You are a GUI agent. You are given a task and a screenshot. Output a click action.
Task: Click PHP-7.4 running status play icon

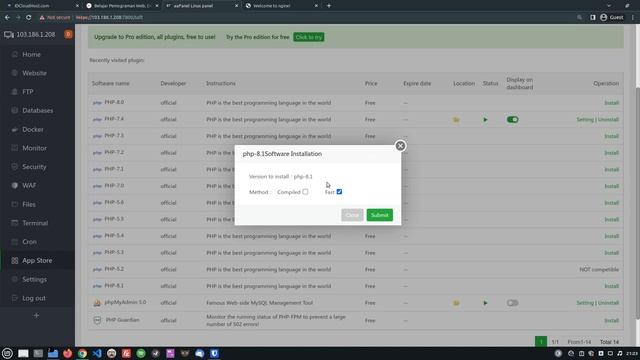[485, 120]
